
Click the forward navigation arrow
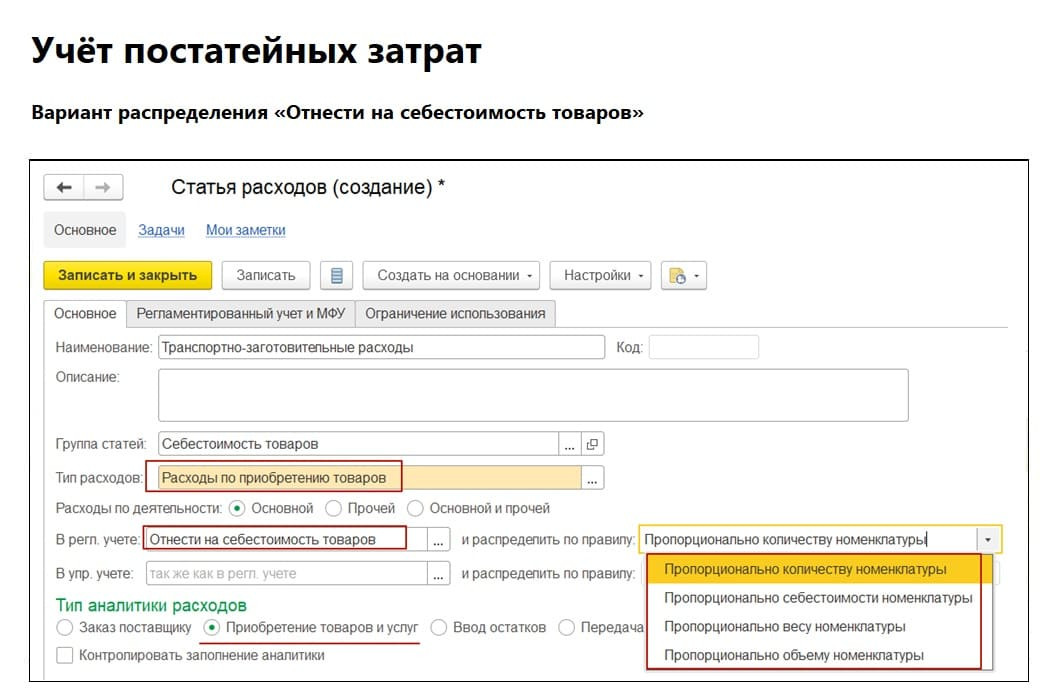point(102,188)
